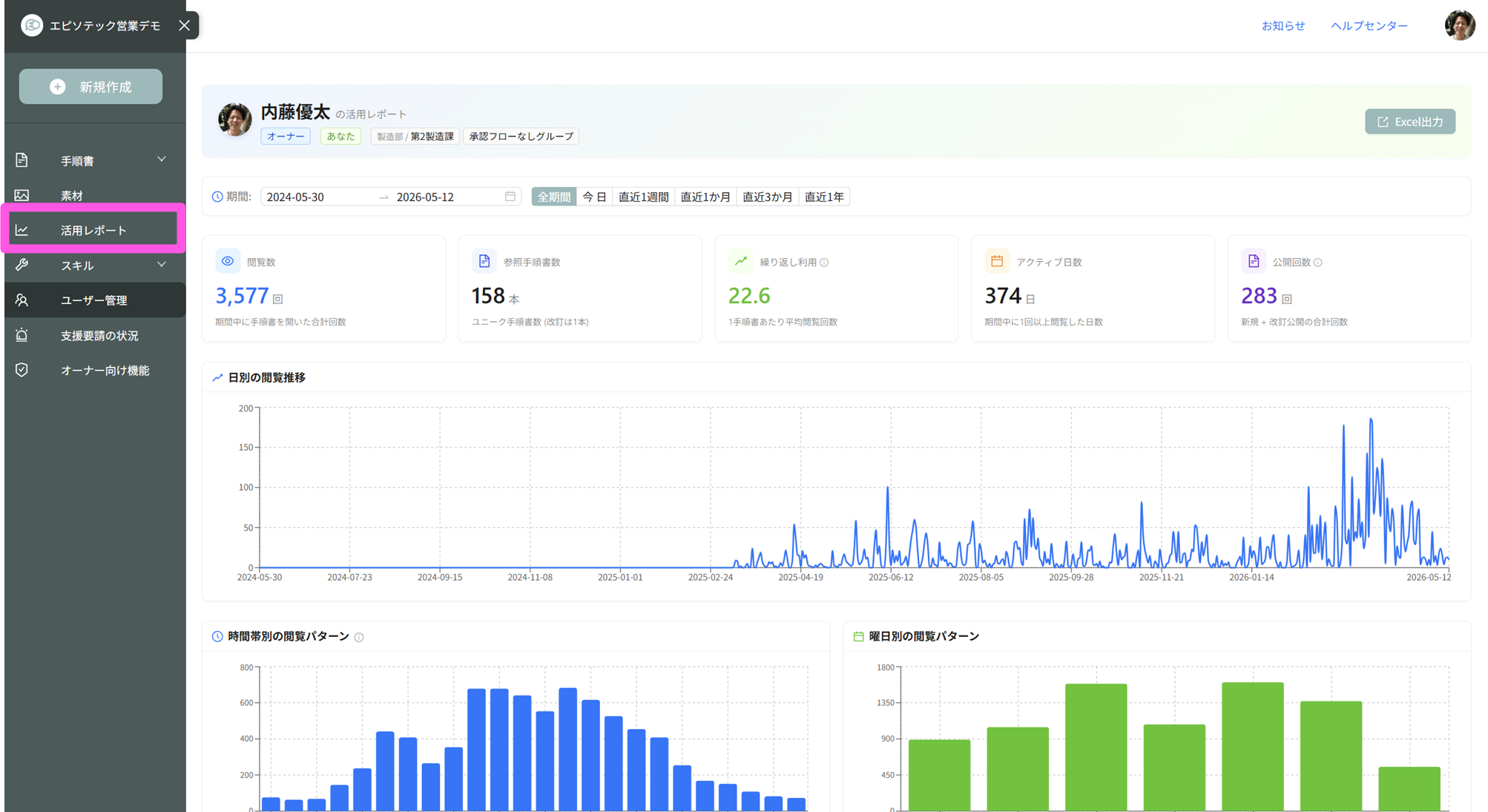Viewport: 1488px width, 812px height.
Task: Click the スキル wrench icon
Action: click(x=22, y=265)
